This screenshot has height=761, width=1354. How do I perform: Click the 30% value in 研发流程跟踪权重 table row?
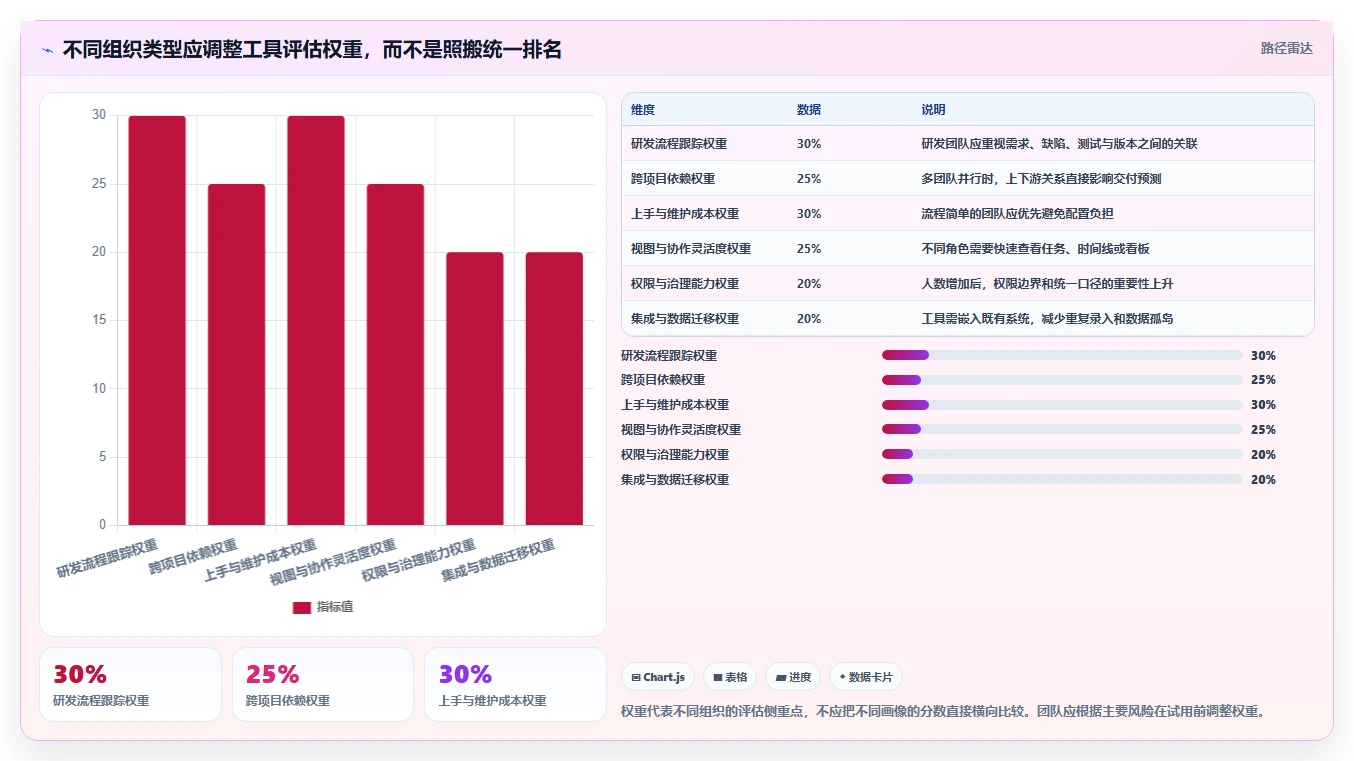pyautogui.click(x=809, y=144)
